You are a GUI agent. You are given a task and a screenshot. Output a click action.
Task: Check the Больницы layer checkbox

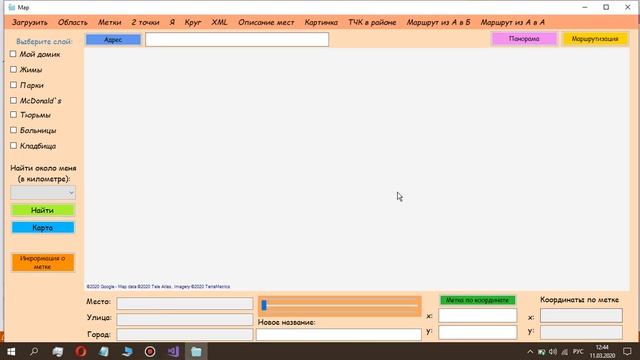[13, 130]
